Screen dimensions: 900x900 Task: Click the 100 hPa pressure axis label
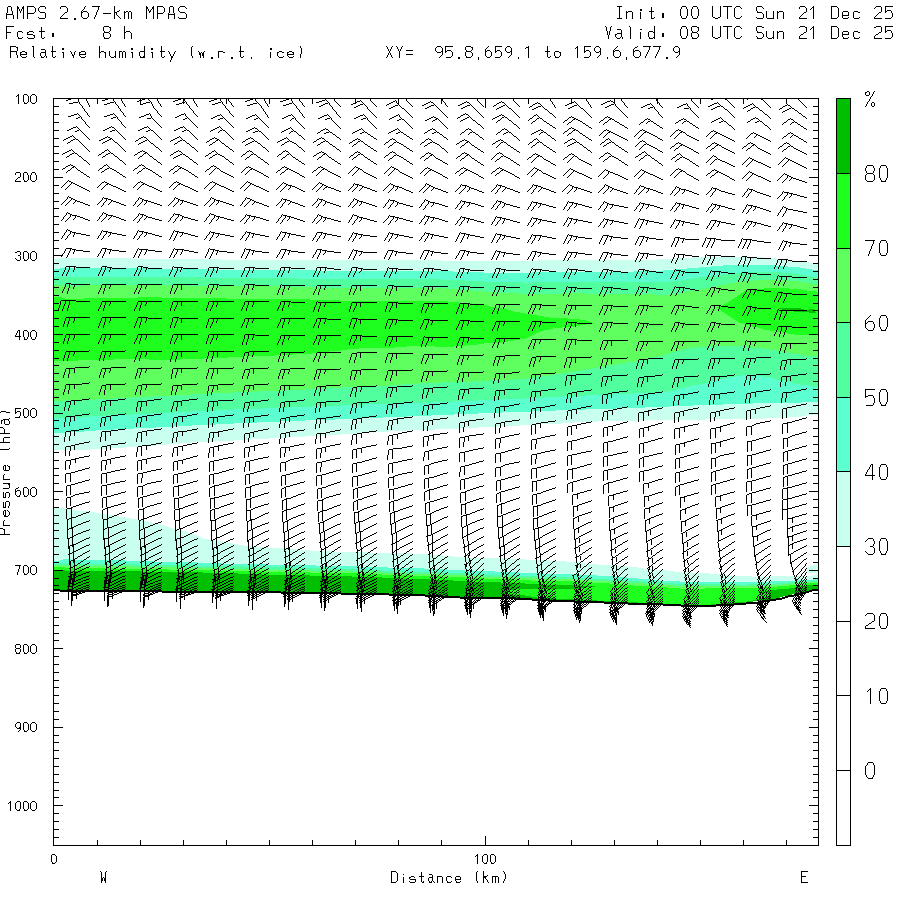click(26, 99)
